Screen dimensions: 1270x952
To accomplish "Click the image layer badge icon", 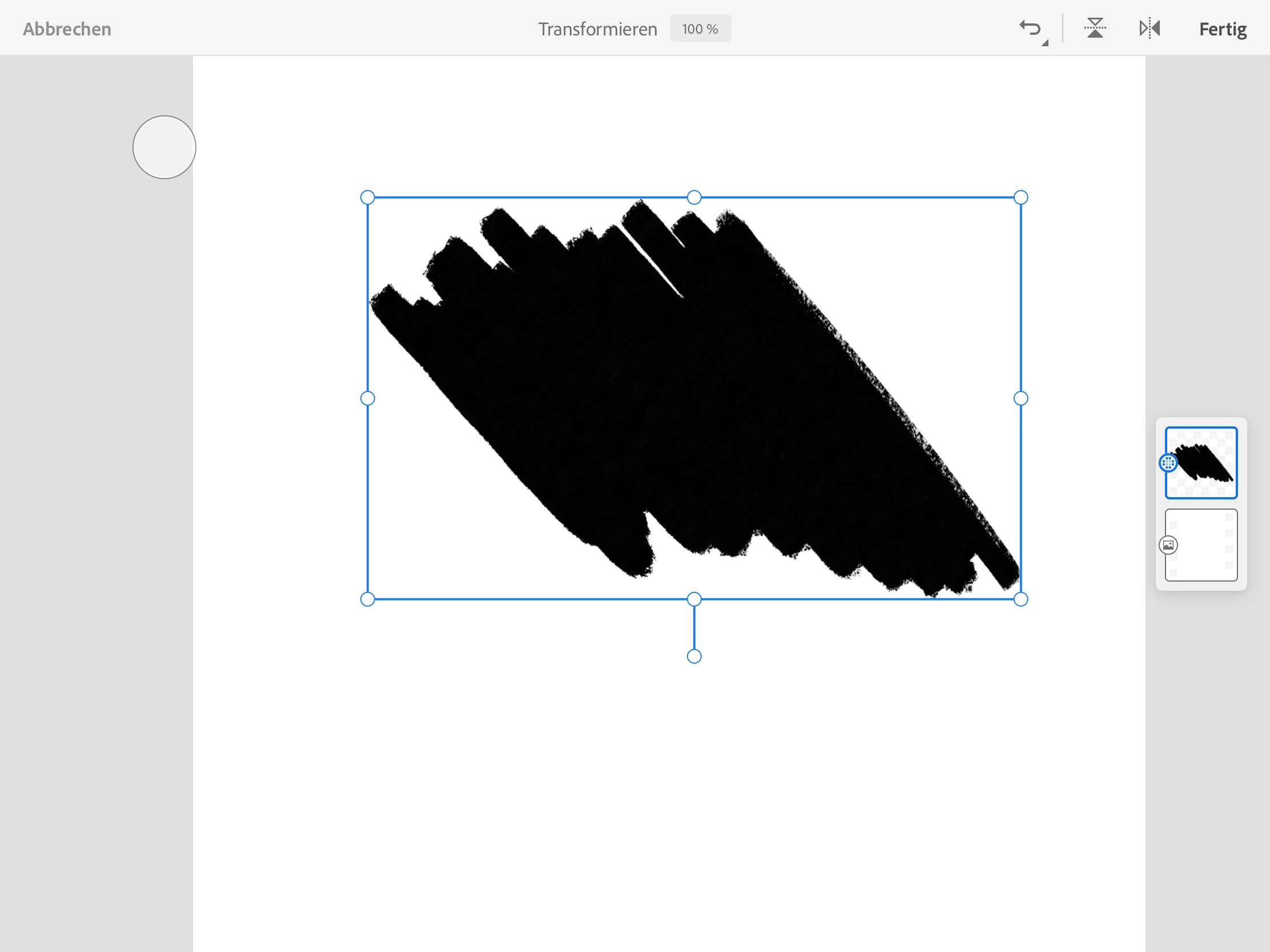I will point(1168,544).
